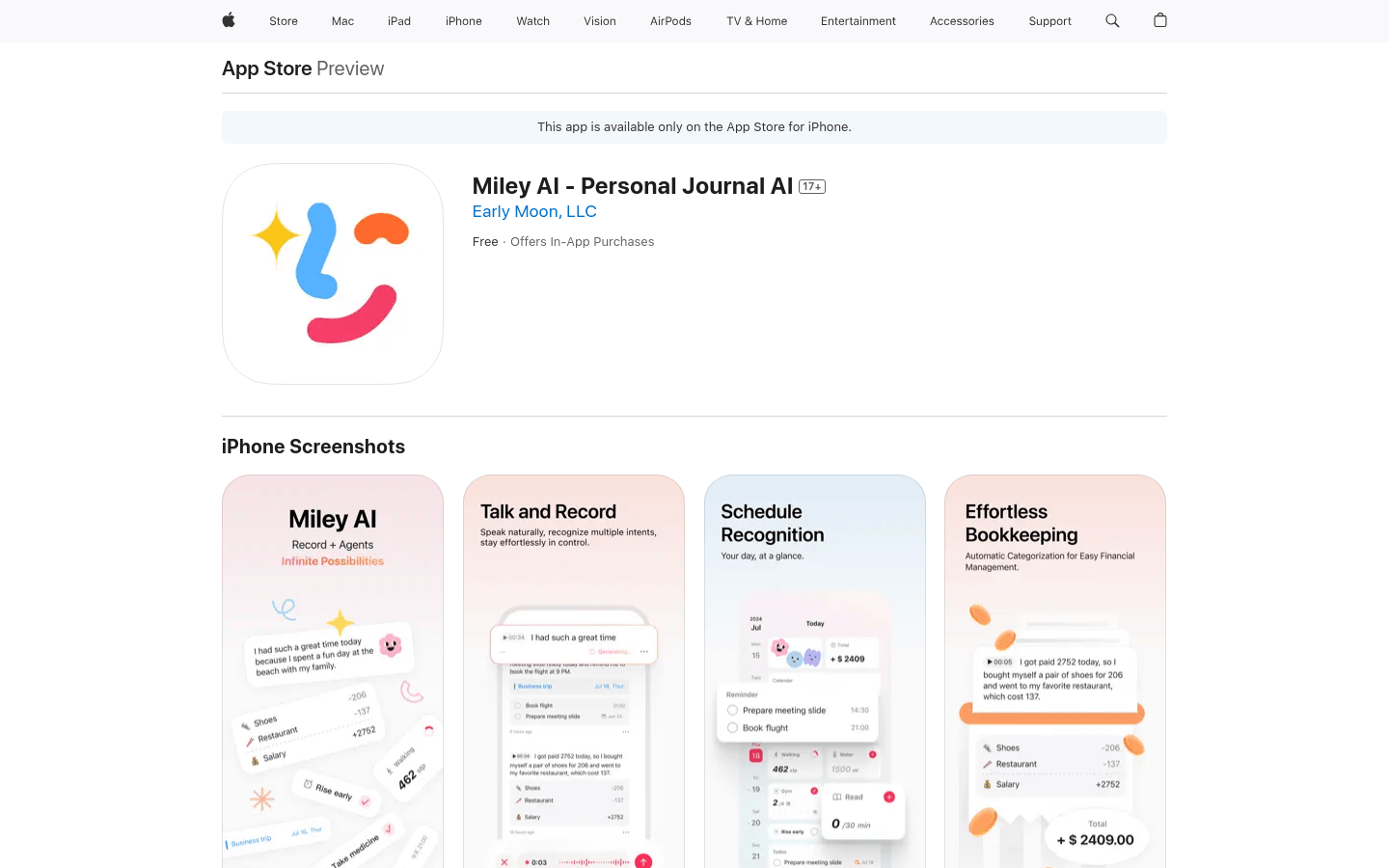The height and width of the screenshot is (868, 1389).
Task: Open the shopping bag icon
Action: tap(1160, 20)
